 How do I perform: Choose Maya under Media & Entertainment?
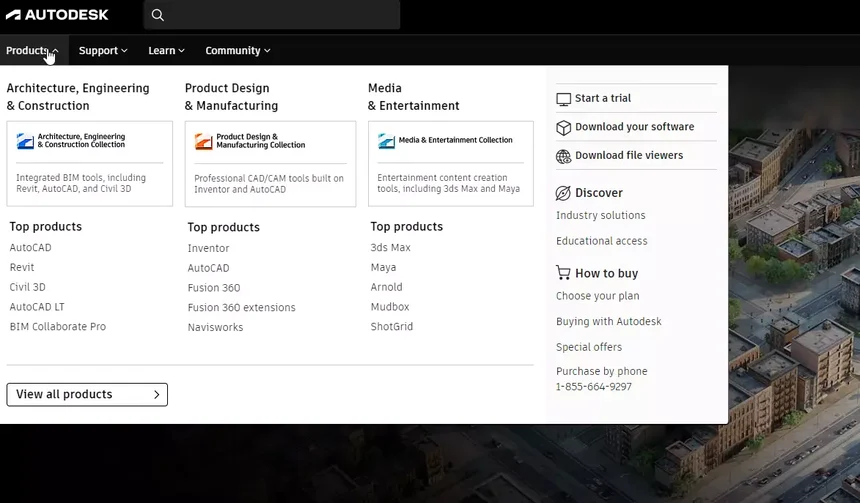tap(383, 267)
